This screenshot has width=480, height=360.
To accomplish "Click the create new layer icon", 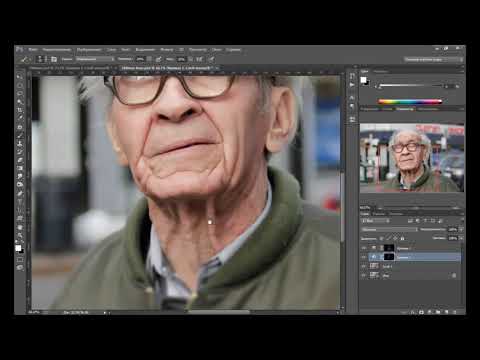I will click(x=446, y=312).
